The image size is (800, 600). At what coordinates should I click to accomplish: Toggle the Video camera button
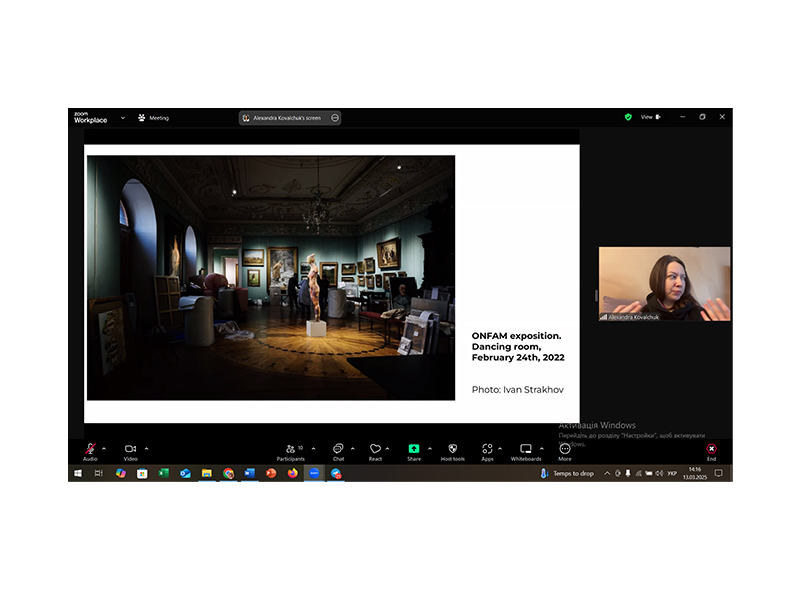click(x=130, y=449)
